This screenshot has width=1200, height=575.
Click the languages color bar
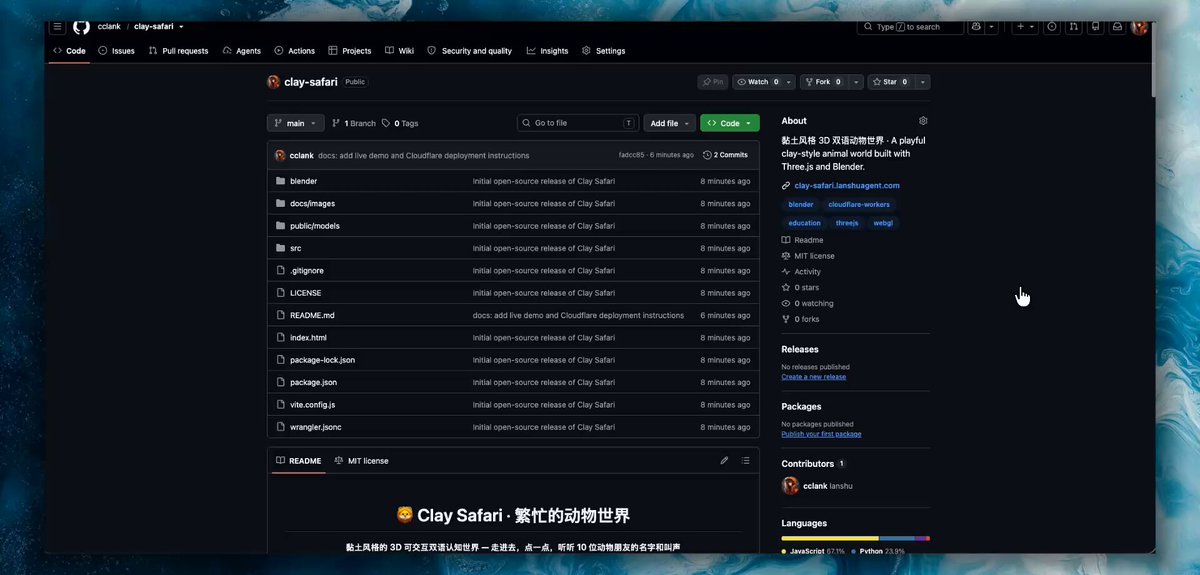tap(855, 538)
